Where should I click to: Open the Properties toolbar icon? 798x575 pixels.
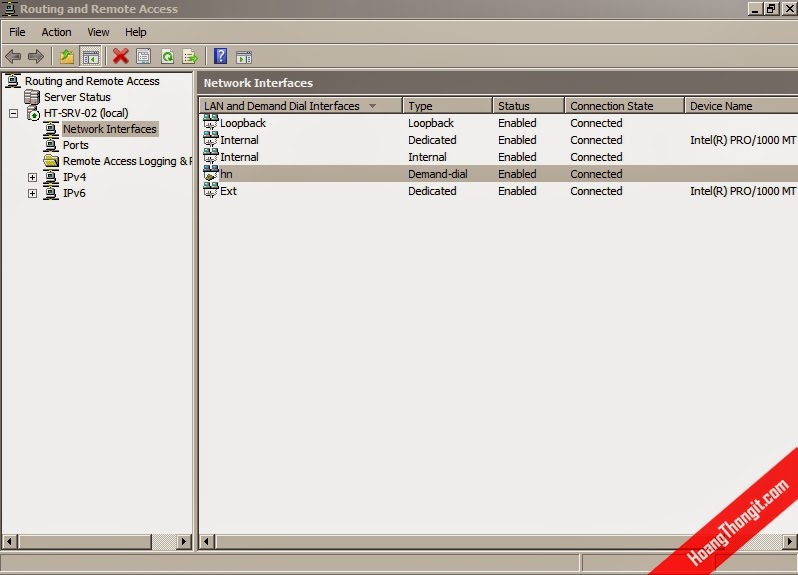(144, 56)
